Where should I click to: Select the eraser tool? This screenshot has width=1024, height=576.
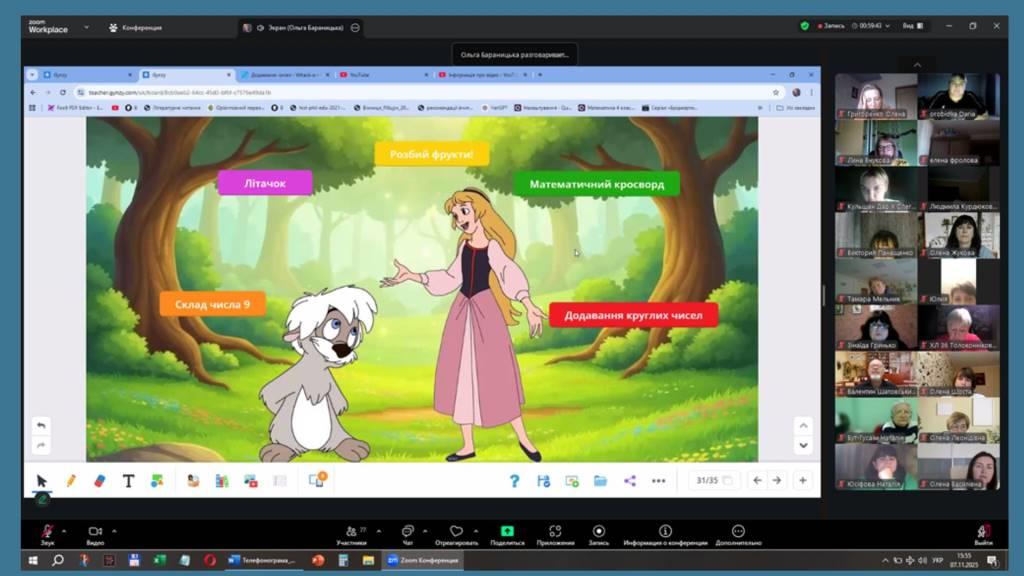[99, 481]
